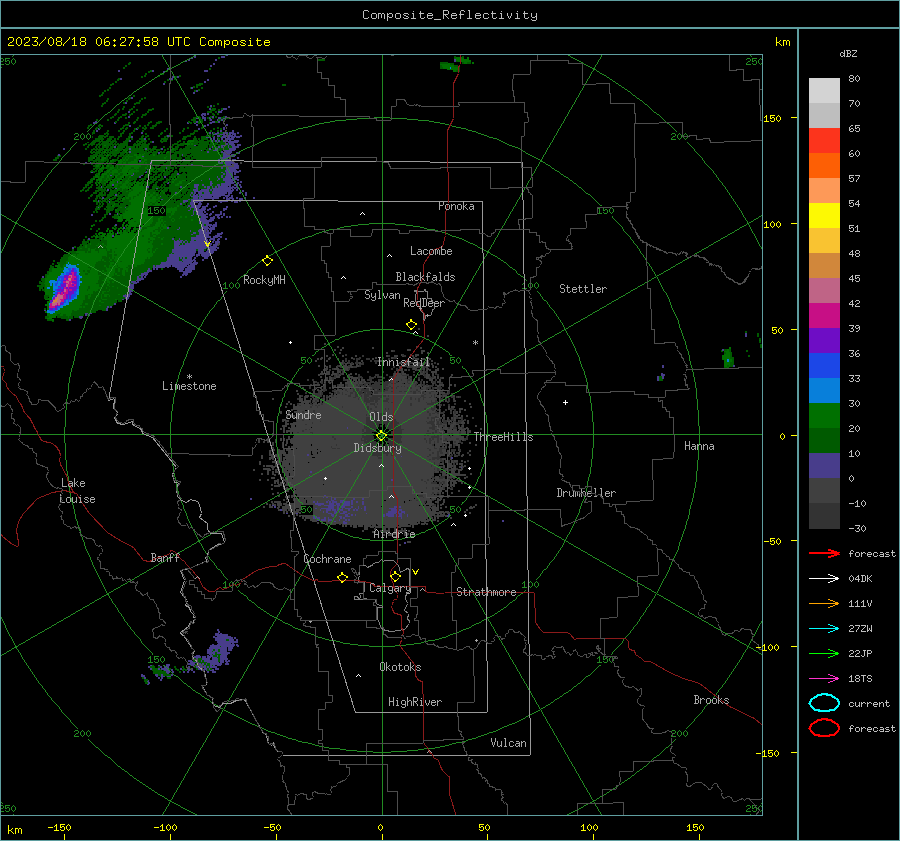This screenshot has height=841, width=900.
Task: Click the Composite_Reflectivity title
Action: (x=449, y=15)
